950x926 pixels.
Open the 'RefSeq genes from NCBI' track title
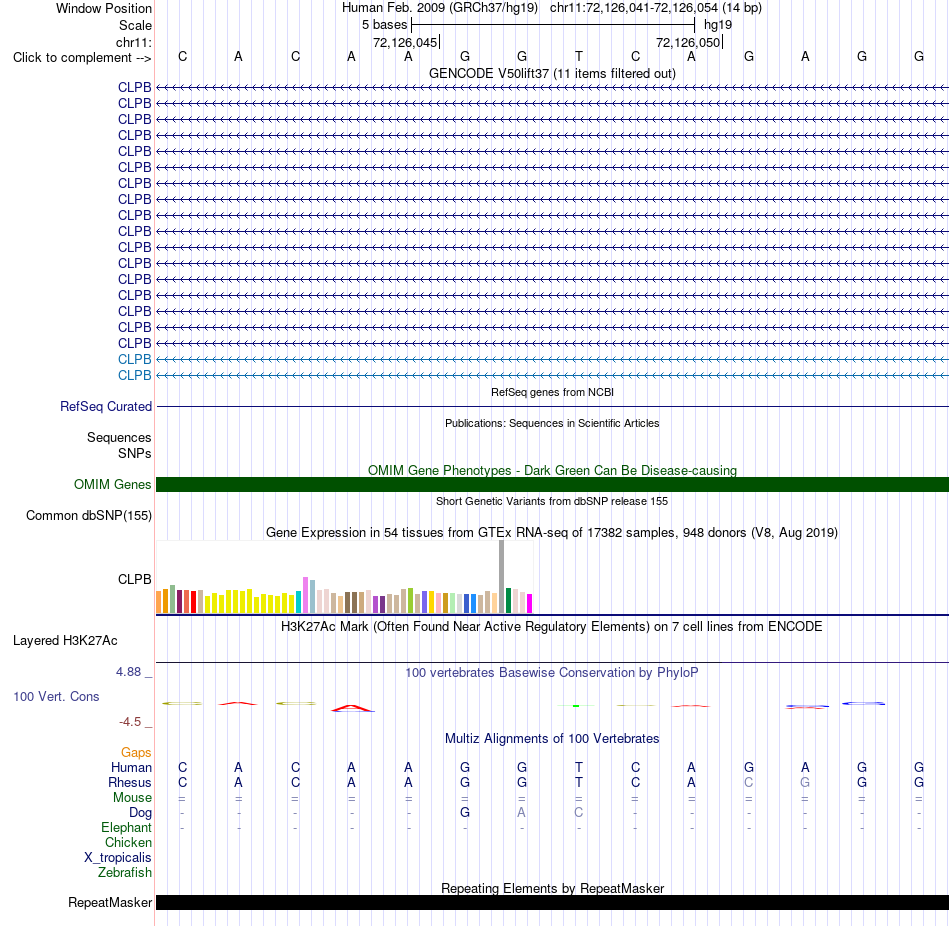[552, 392]
